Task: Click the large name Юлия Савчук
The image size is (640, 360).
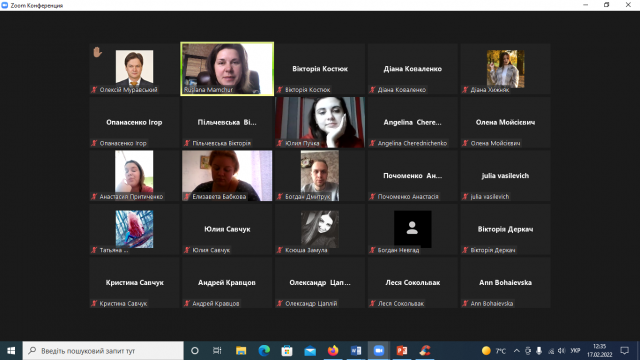Action: (x=227, y=229)
